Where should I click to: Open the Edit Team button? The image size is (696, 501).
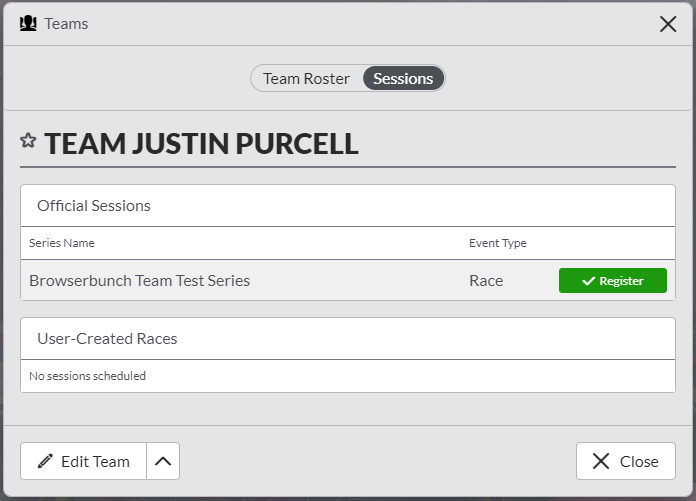84,461
